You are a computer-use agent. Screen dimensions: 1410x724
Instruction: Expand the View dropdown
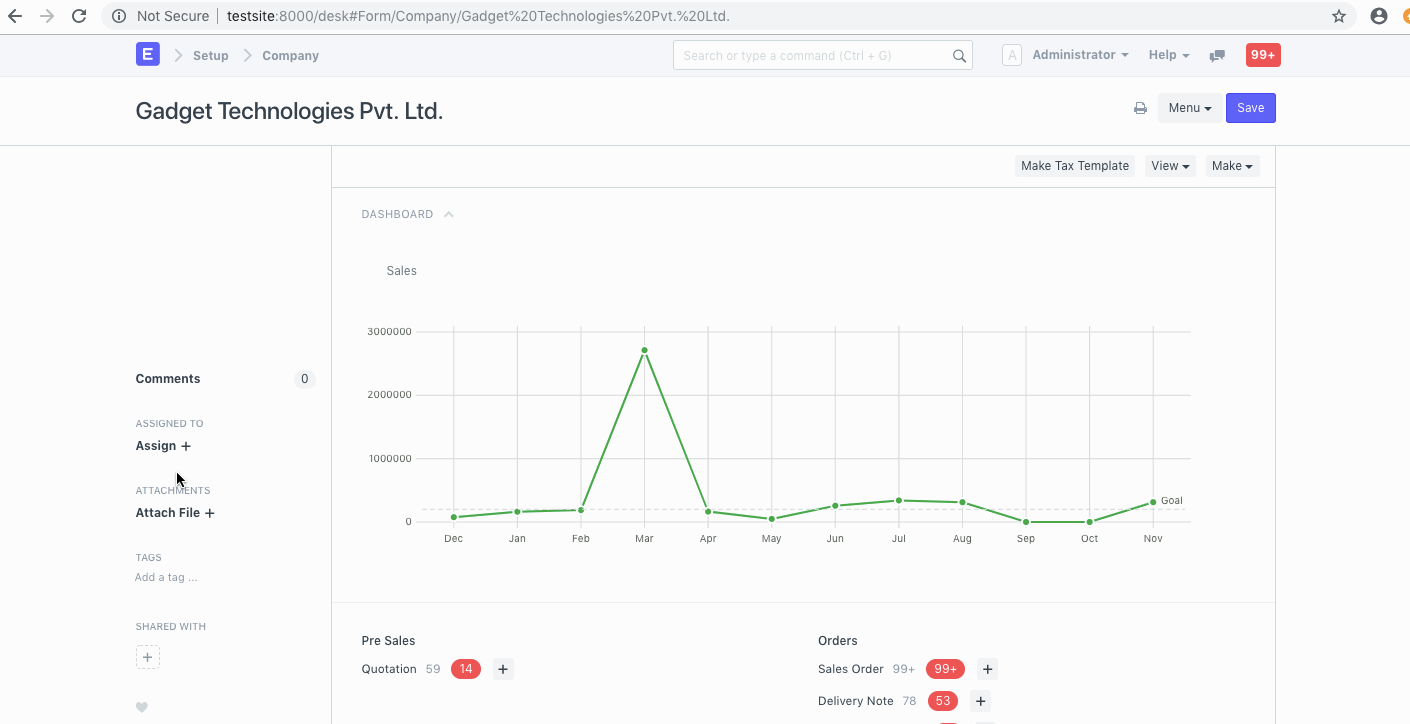coord(1170,166)
